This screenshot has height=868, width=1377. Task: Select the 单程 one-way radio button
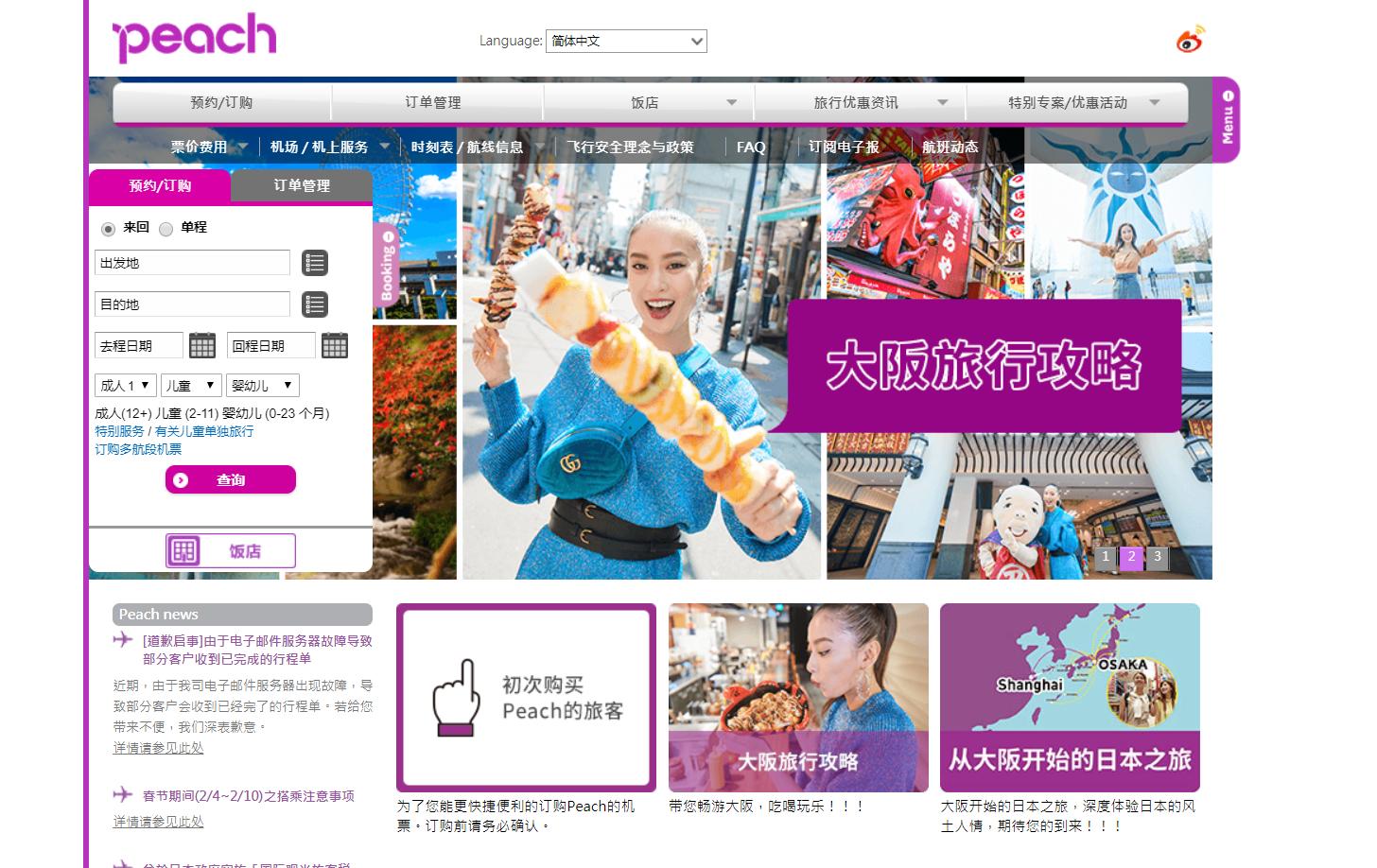click(x=166, y=228)
